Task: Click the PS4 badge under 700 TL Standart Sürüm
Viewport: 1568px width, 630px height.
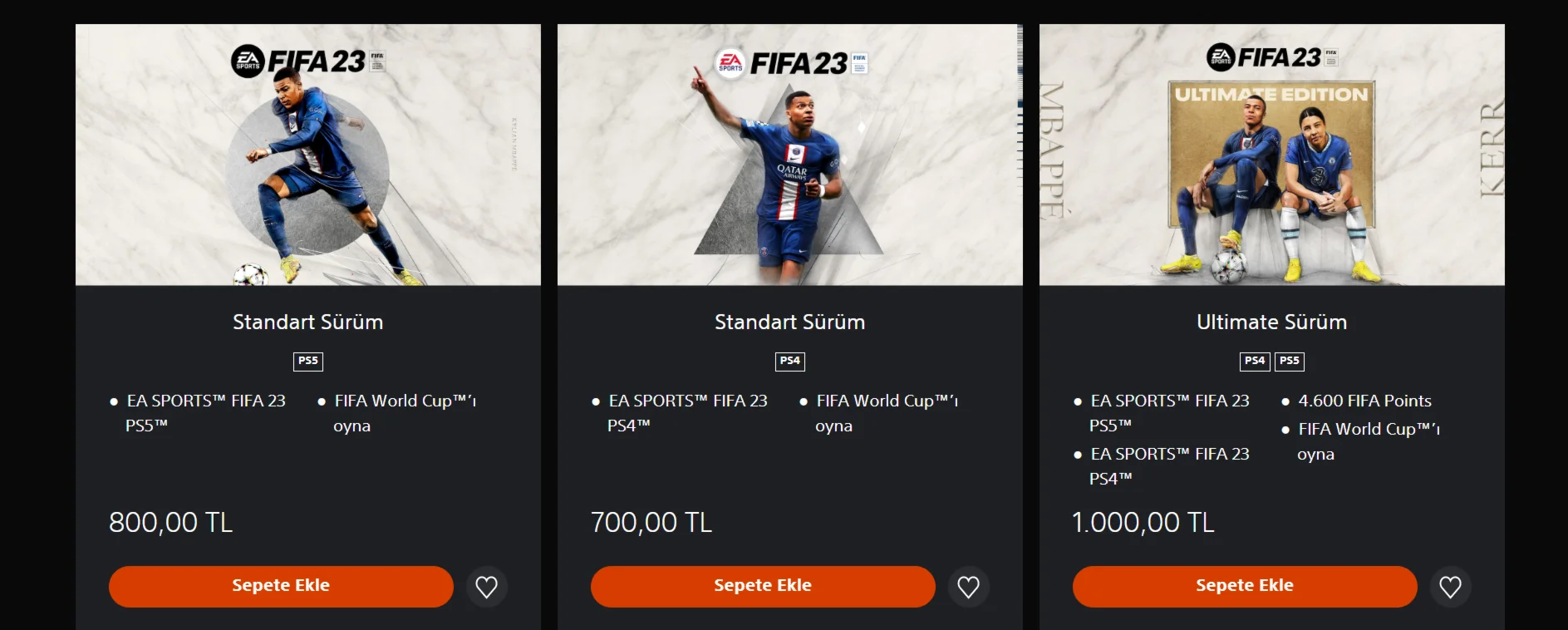Action: click(x=789, y=361)
